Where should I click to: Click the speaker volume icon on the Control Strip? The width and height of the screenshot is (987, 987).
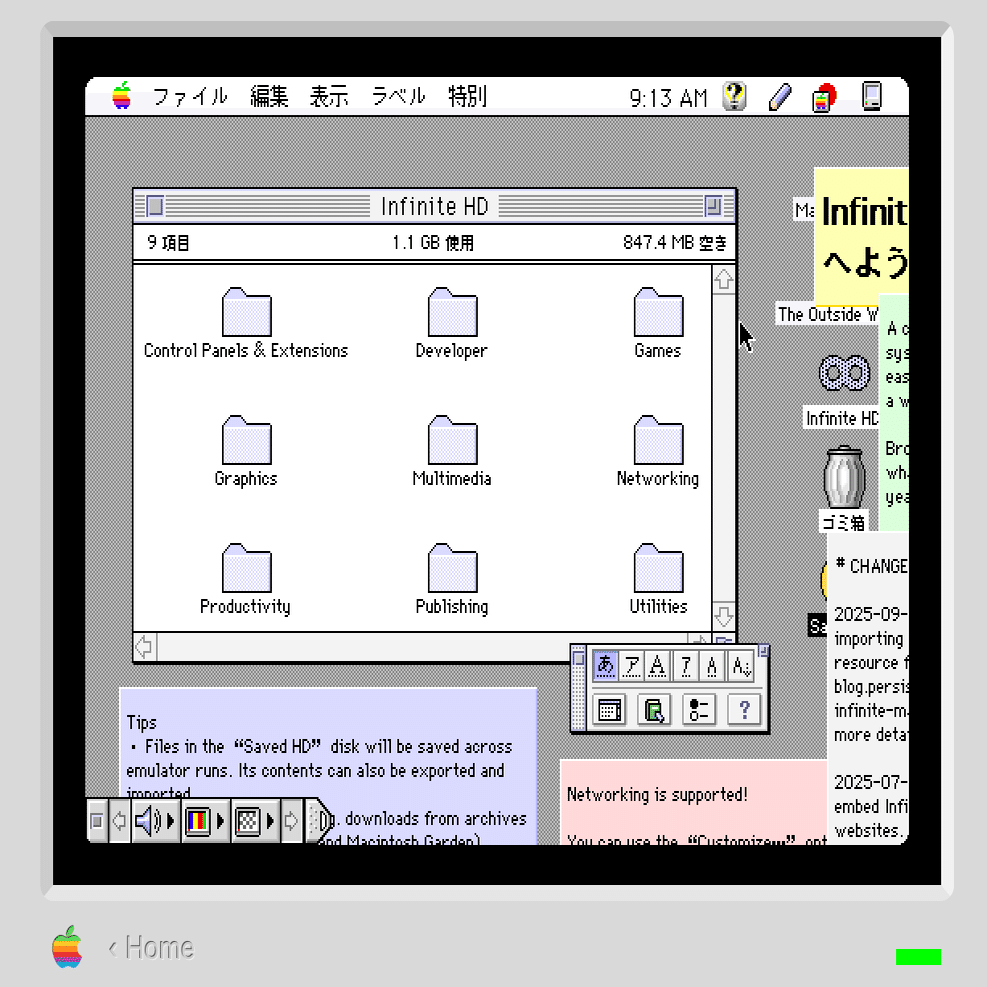(x=144, y=821)
